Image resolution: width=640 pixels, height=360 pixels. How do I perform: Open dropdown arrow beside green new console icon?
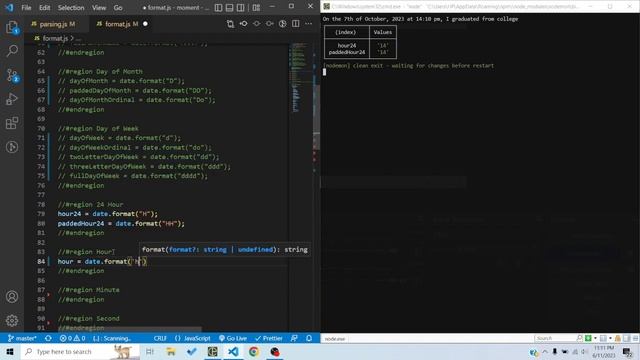[595, 338]
